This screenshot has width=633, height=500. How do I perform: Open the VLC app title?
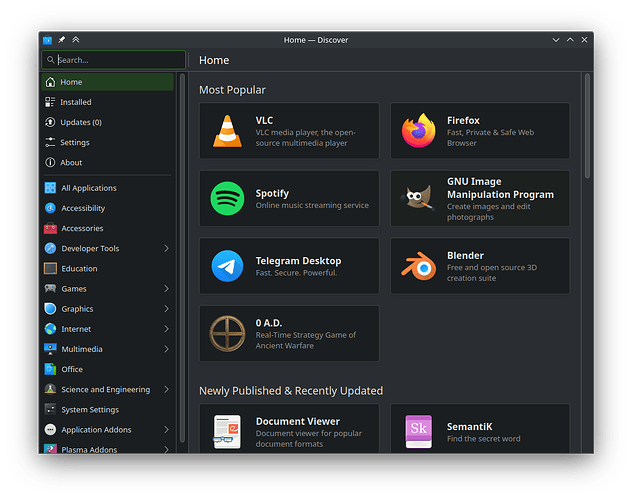[264, 121]
